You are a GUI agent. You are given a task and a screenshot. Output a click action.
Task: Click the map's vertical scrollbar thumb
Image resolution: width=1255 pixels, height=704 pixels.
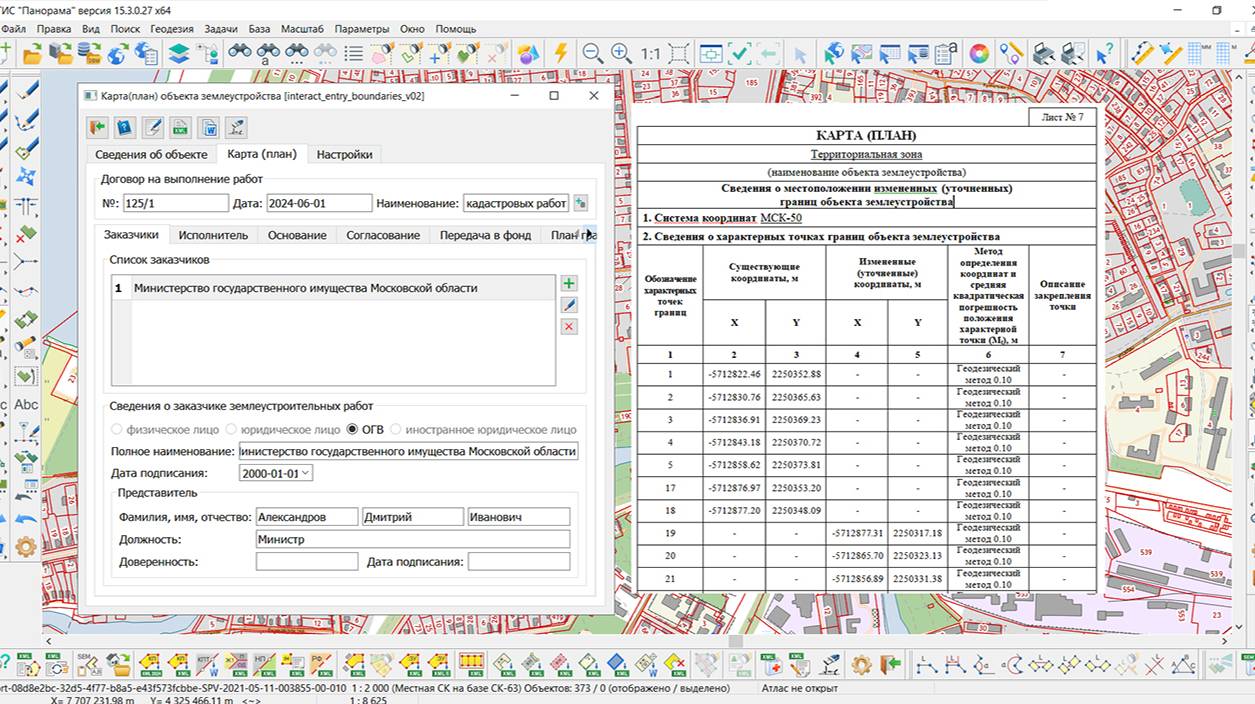[1240, 250]
